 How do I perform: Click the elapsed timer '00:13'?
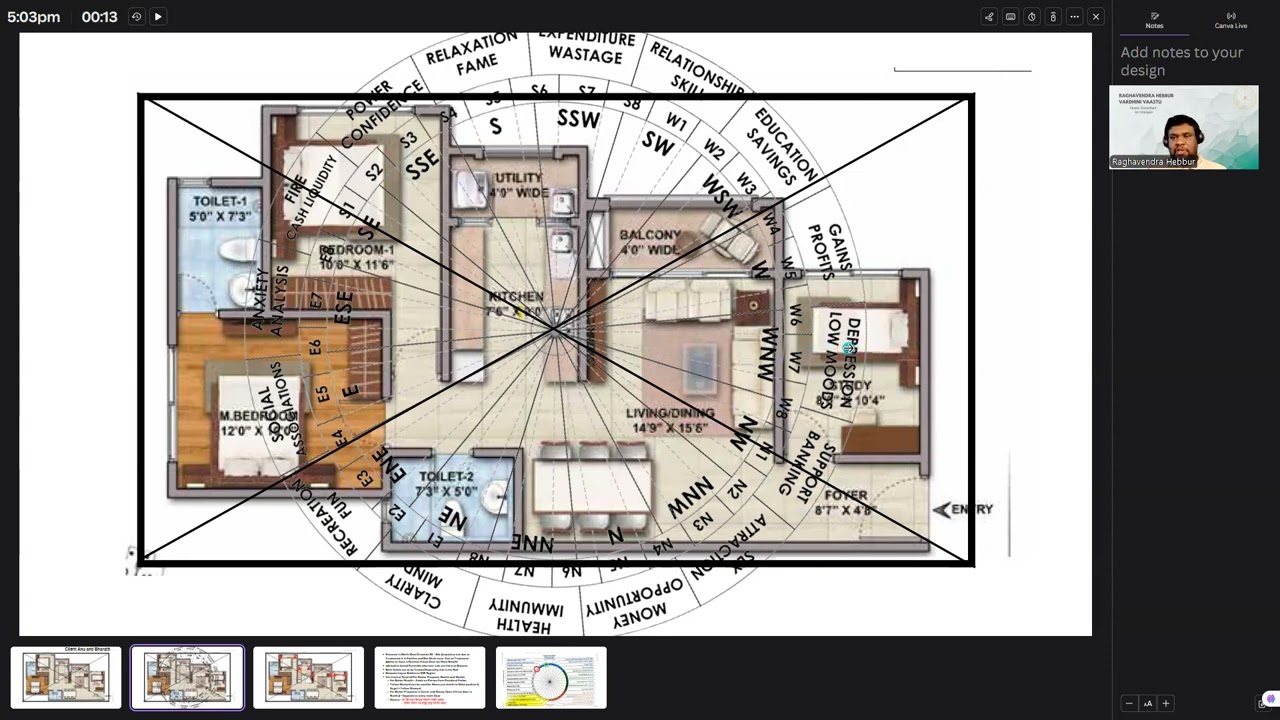click(99, 17)
